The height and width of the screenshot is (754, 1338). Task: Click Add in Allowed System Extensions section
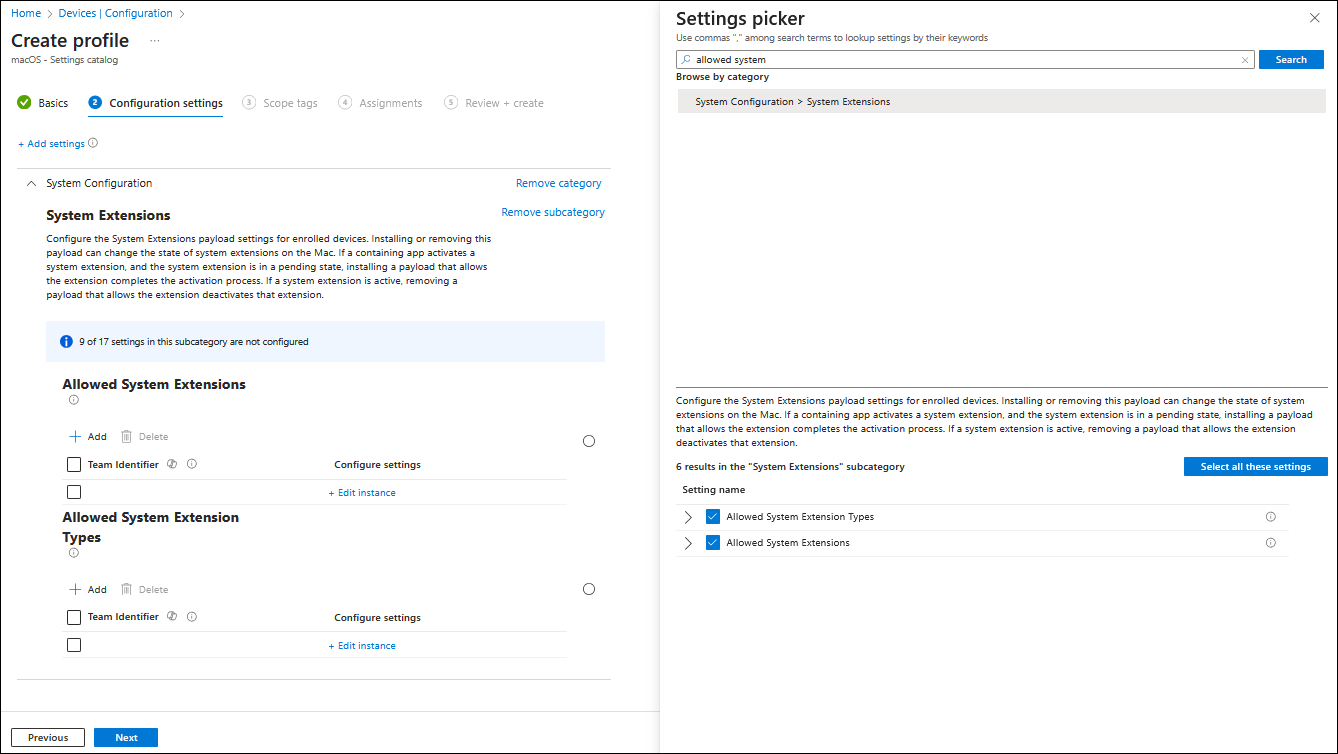point(88,437)
